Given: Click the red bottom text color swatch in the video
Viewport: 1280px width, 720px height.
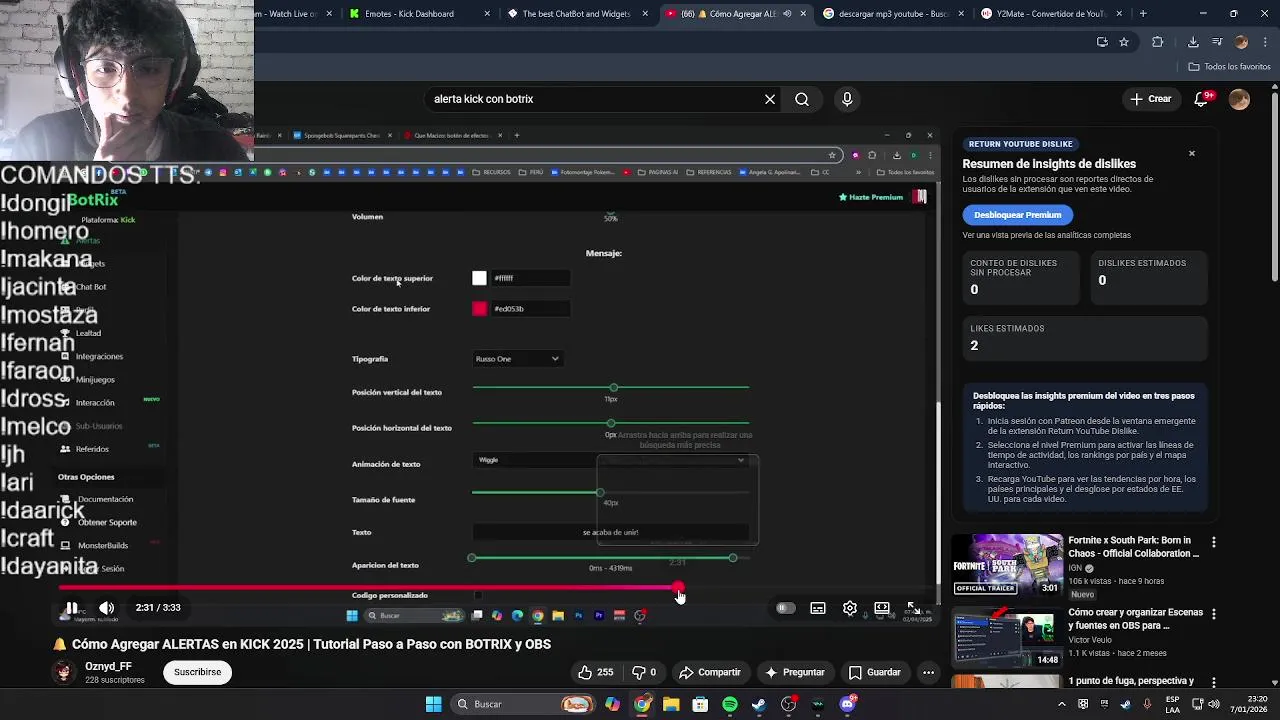Looking at the screenshot, I should pos(479,309).
